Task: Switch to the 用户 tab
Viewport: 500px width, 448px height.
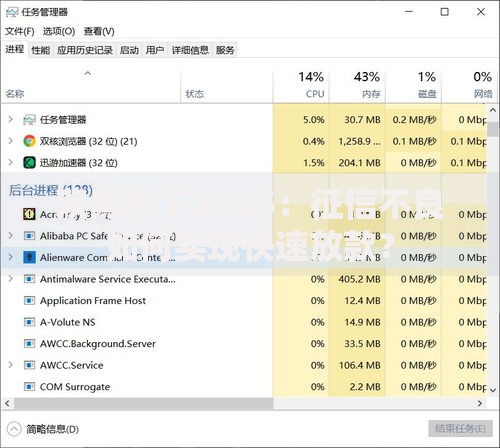Action: [155, 50]
